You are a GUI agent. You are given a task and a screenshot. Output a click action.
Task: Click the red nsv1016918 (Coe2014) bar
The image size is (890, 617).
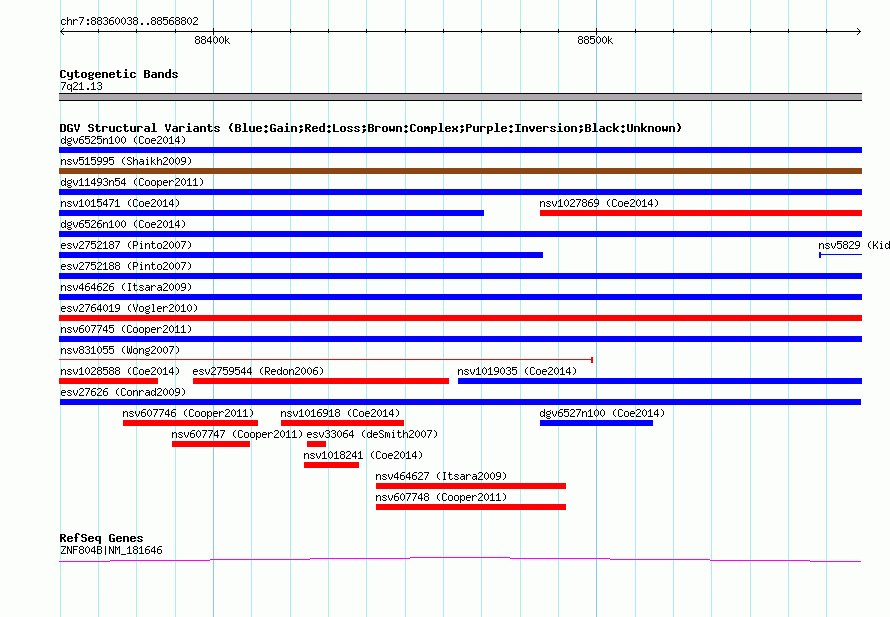click(x=342, y=423)
